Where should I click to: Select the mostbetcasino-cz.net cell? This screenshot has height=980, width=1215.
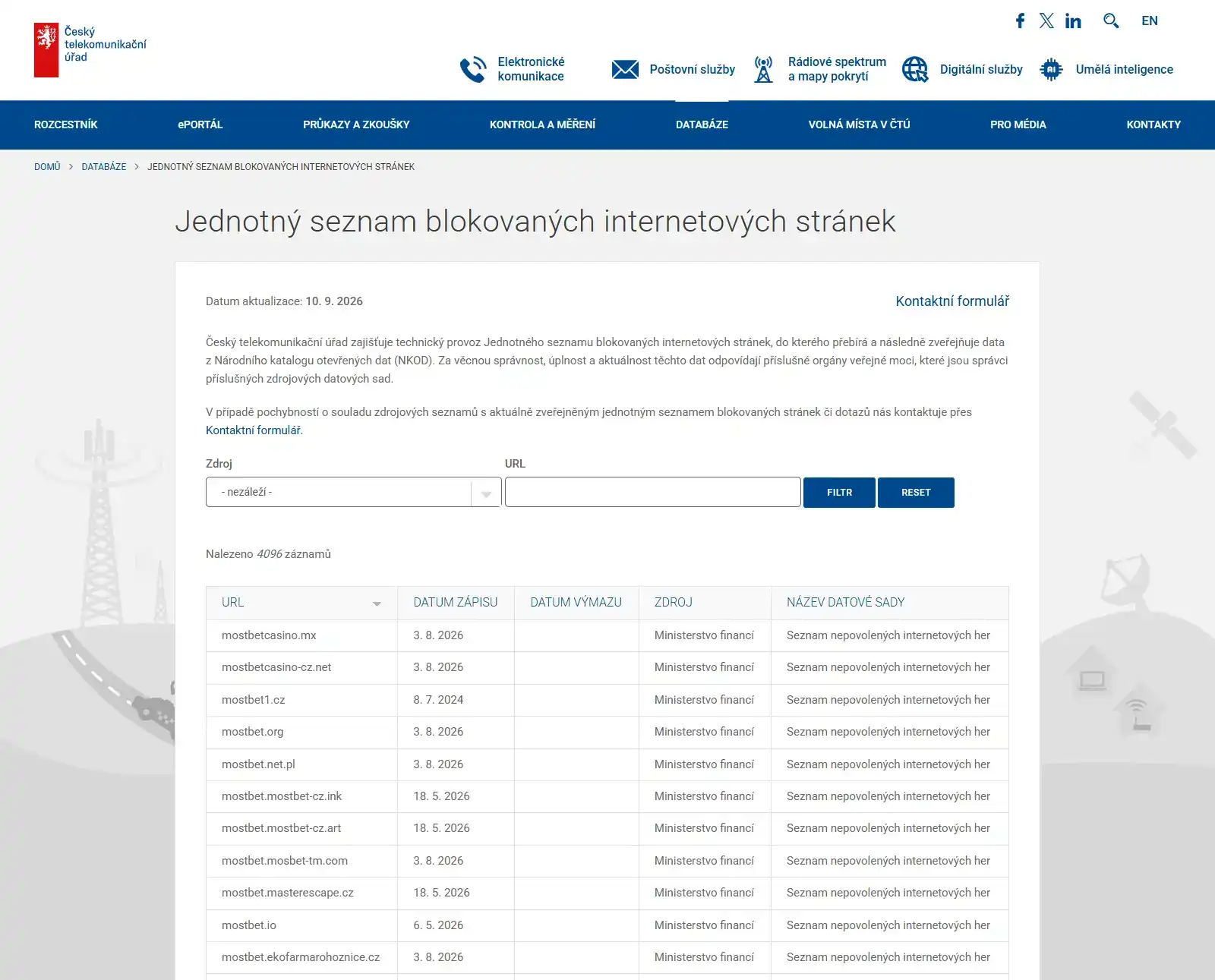pos(301,667)
